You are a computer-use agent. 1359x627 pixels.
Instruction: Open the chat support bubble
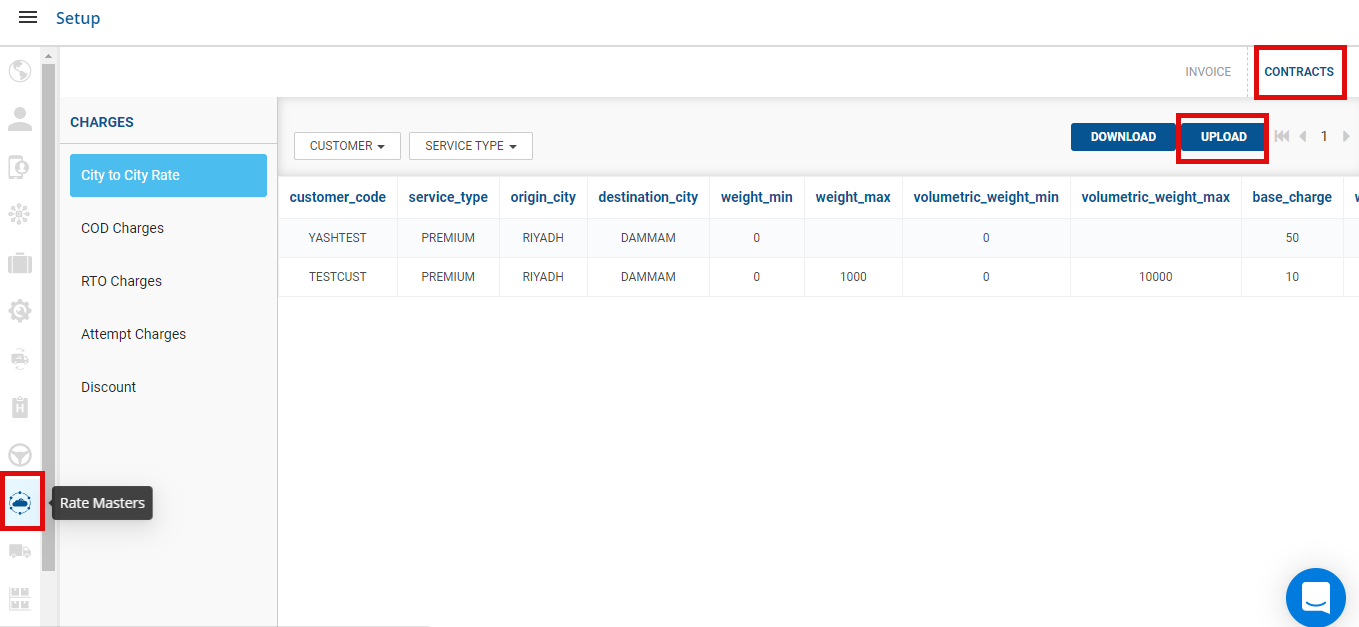1315,597
